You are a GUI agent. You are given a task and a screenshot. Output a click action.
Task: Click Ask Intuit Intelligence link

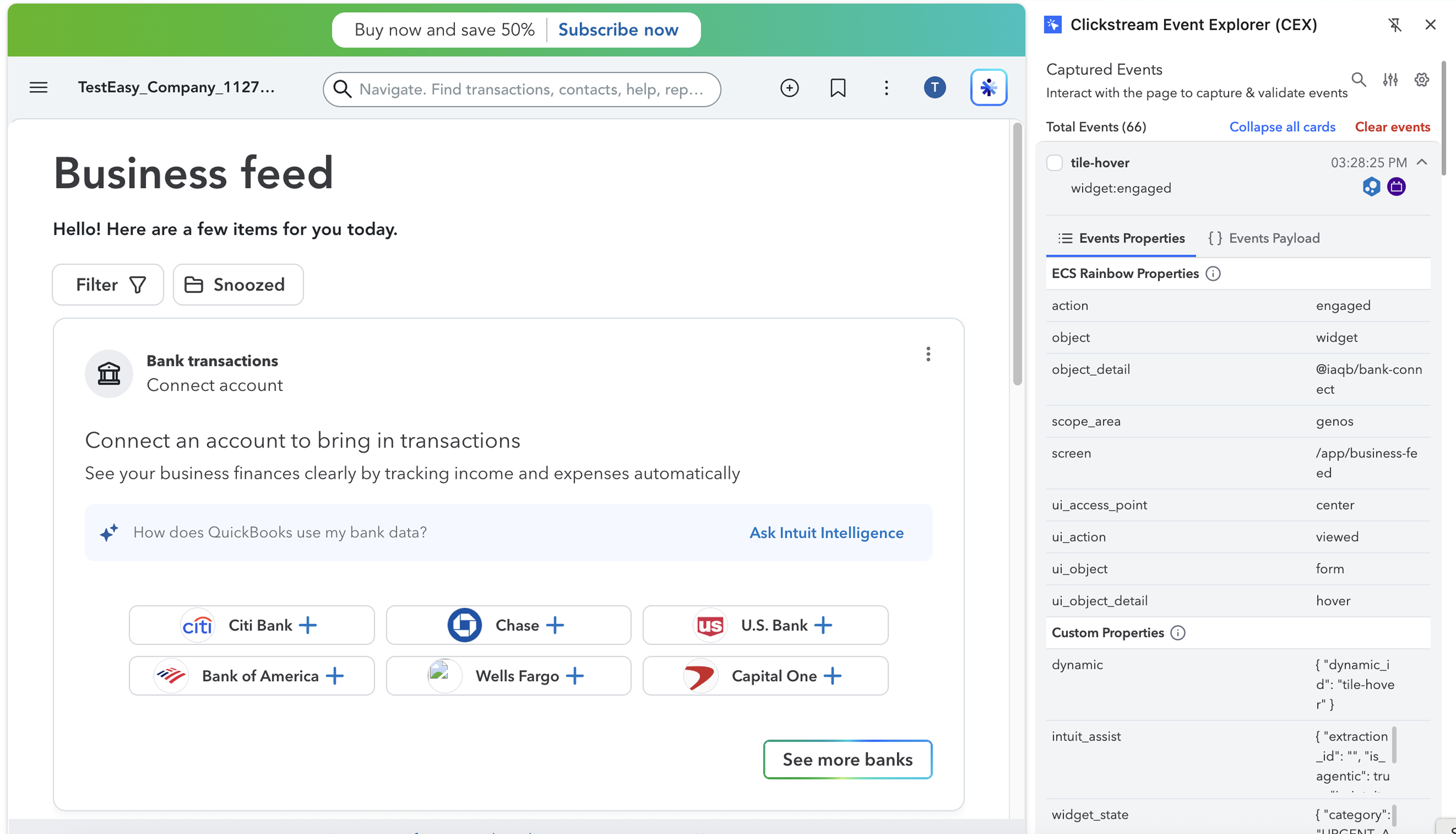pyautogui.click(x=826, y=533)
